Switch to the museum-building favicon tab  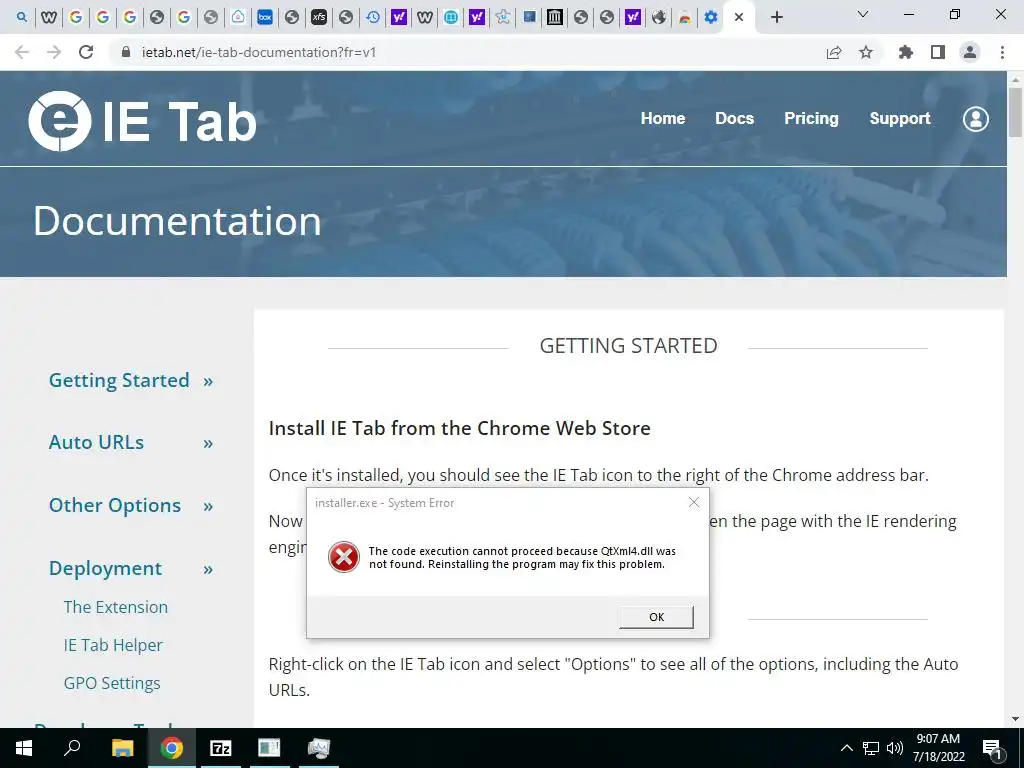554,17
